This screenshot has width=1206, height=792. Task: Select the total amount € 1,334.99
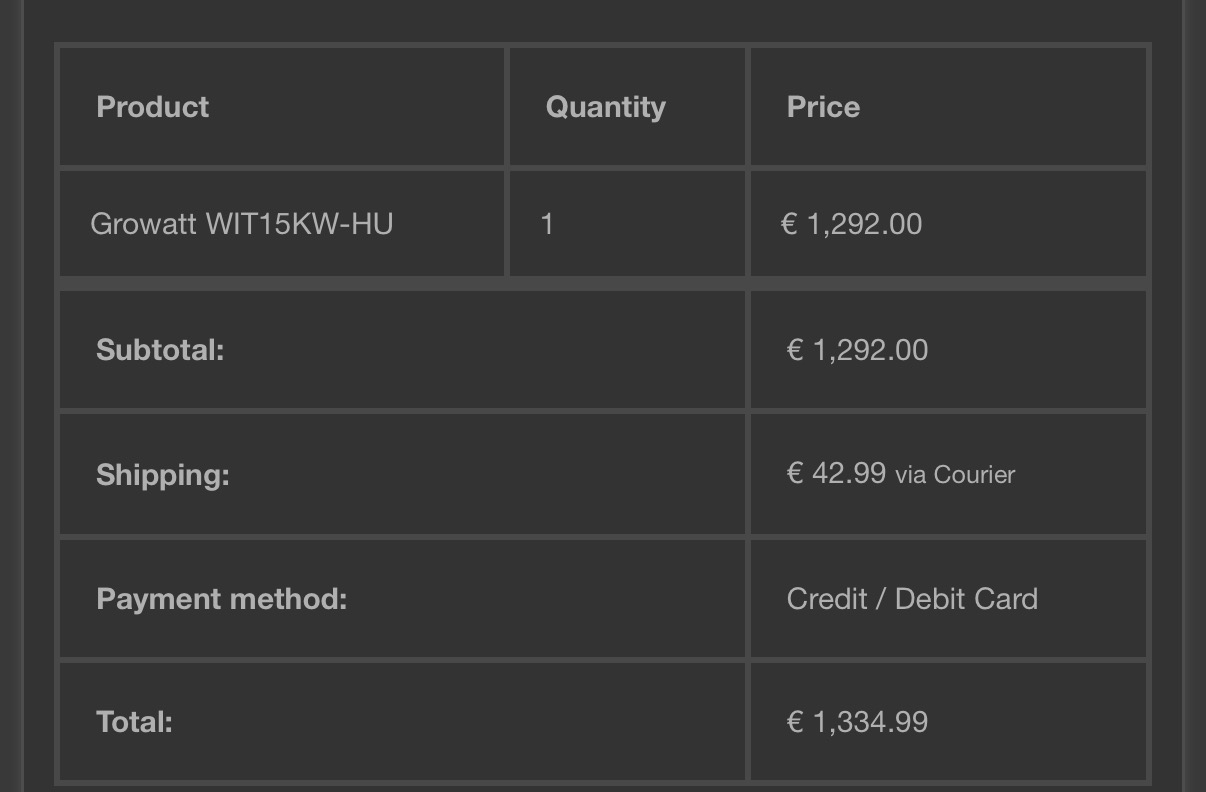click(857, 721)
